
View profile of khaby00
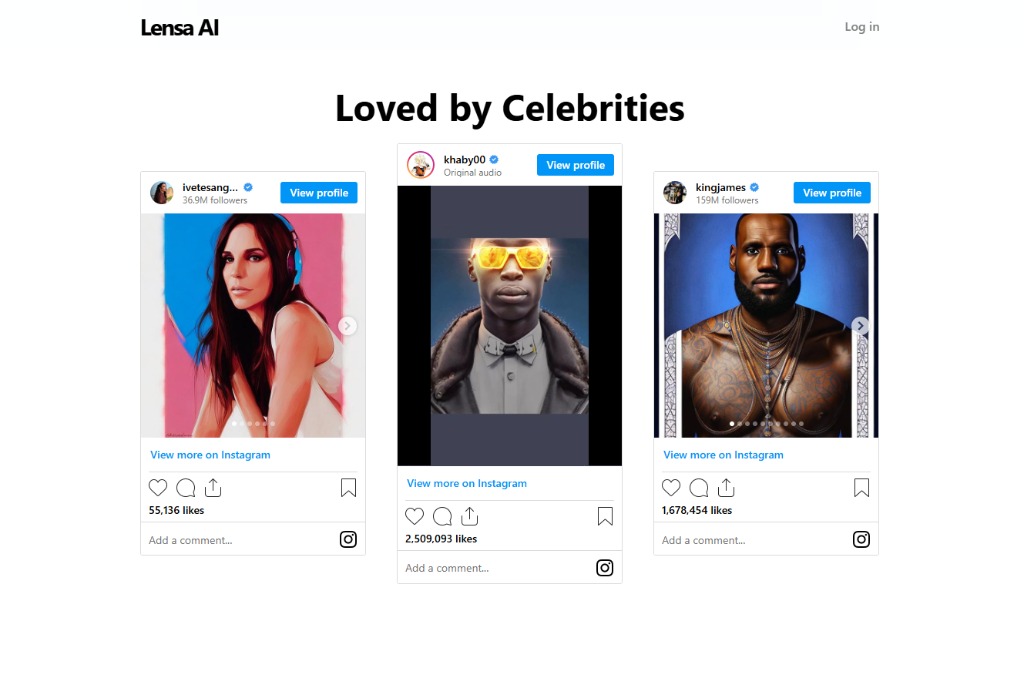click(x=575, y=165)
